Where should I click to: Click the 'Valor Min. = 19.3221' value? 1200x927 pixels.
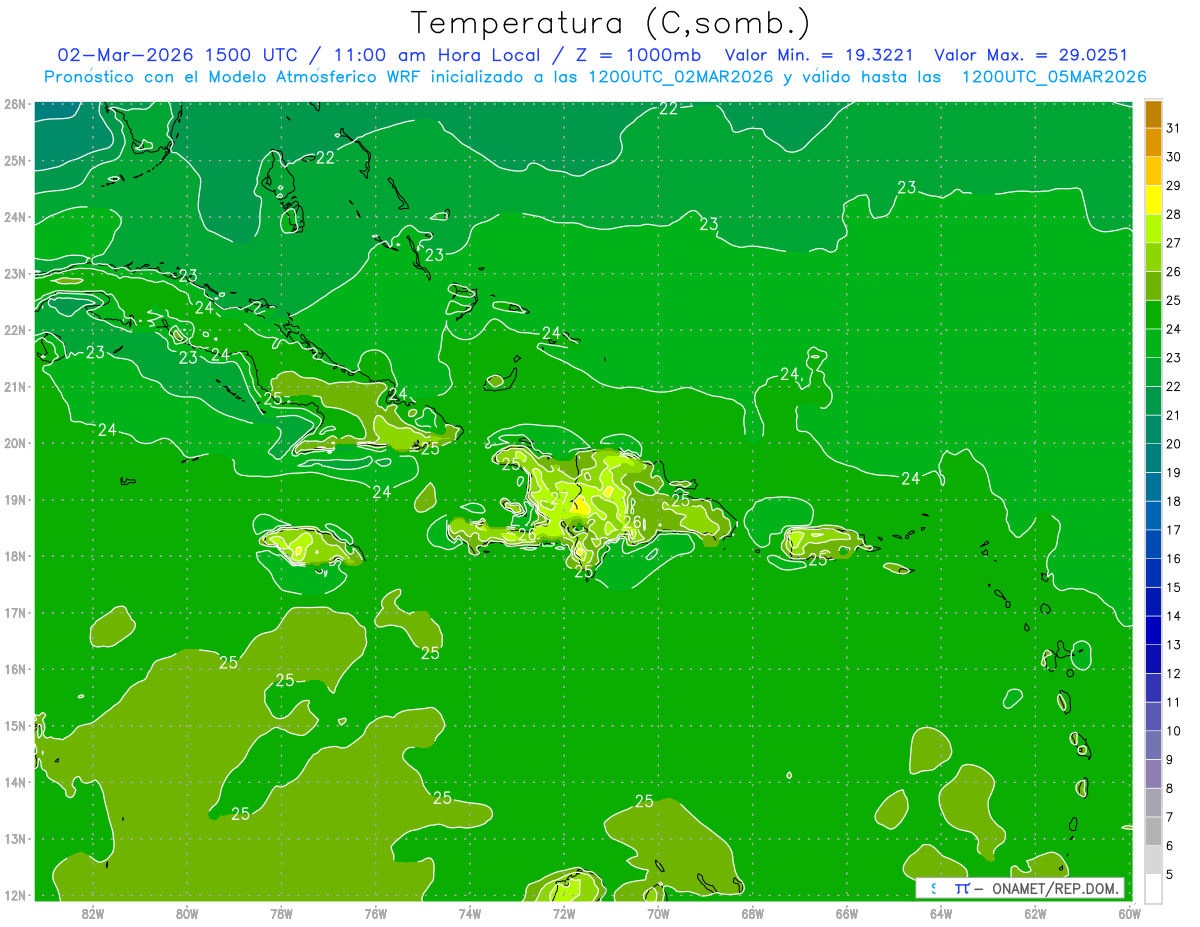821,55
